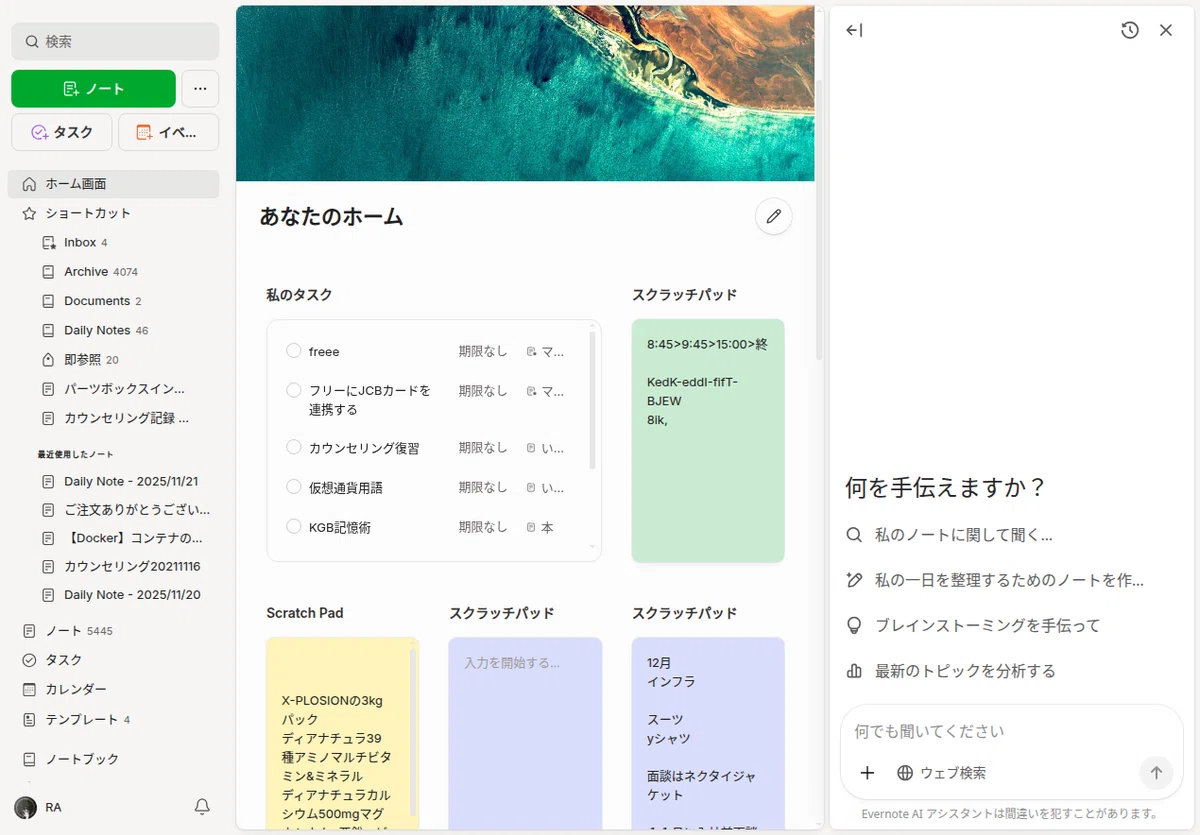Image resolution: width=1200 pixels, height=835 pixels.
Task: Toggle ウェブ検索 in AI assistant
Action: click(x=941, y=772)
